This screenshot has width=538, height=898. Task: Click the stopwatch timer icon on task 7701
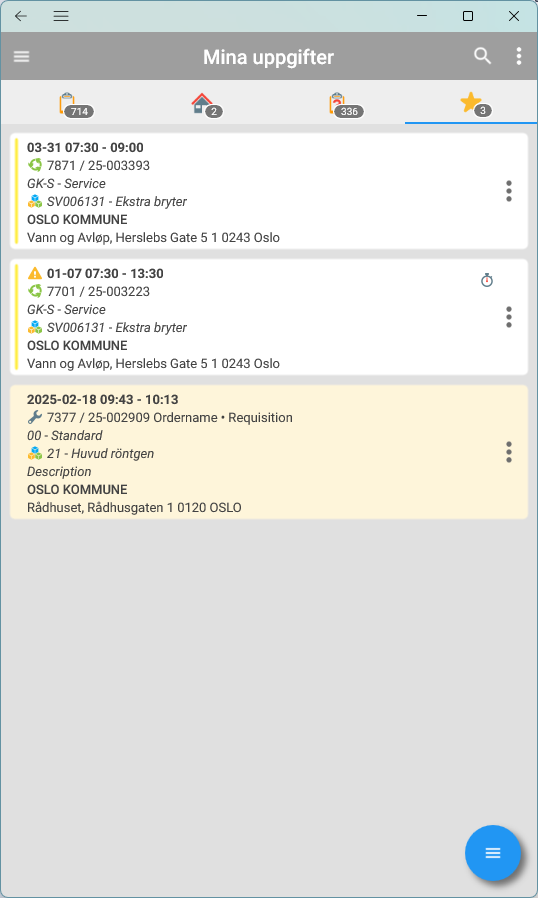(x=486, y=280)
